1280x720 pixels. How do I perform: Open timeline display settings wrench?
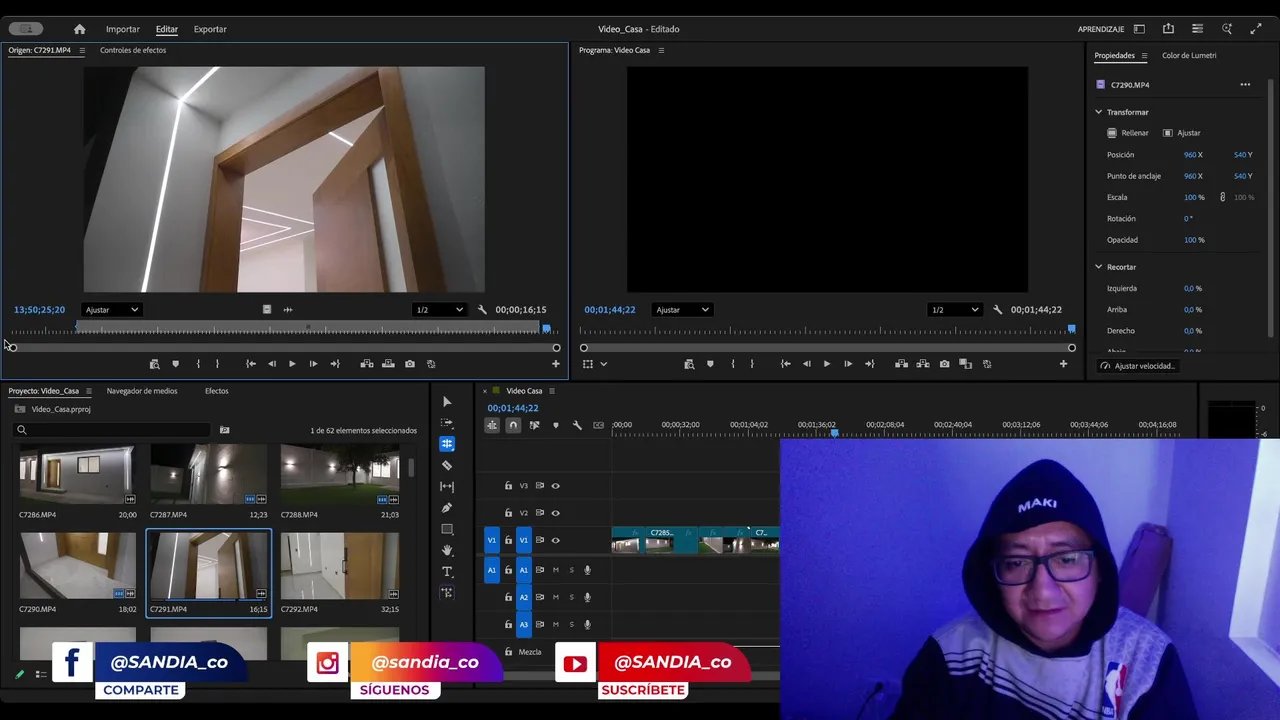[x=577, y=425]
